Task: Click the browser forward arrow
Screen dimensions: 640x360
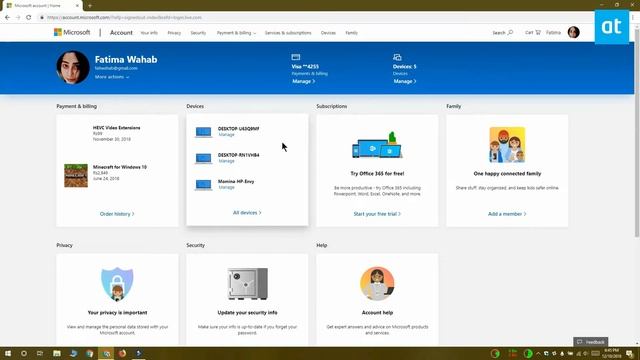Action: point(18,18)
